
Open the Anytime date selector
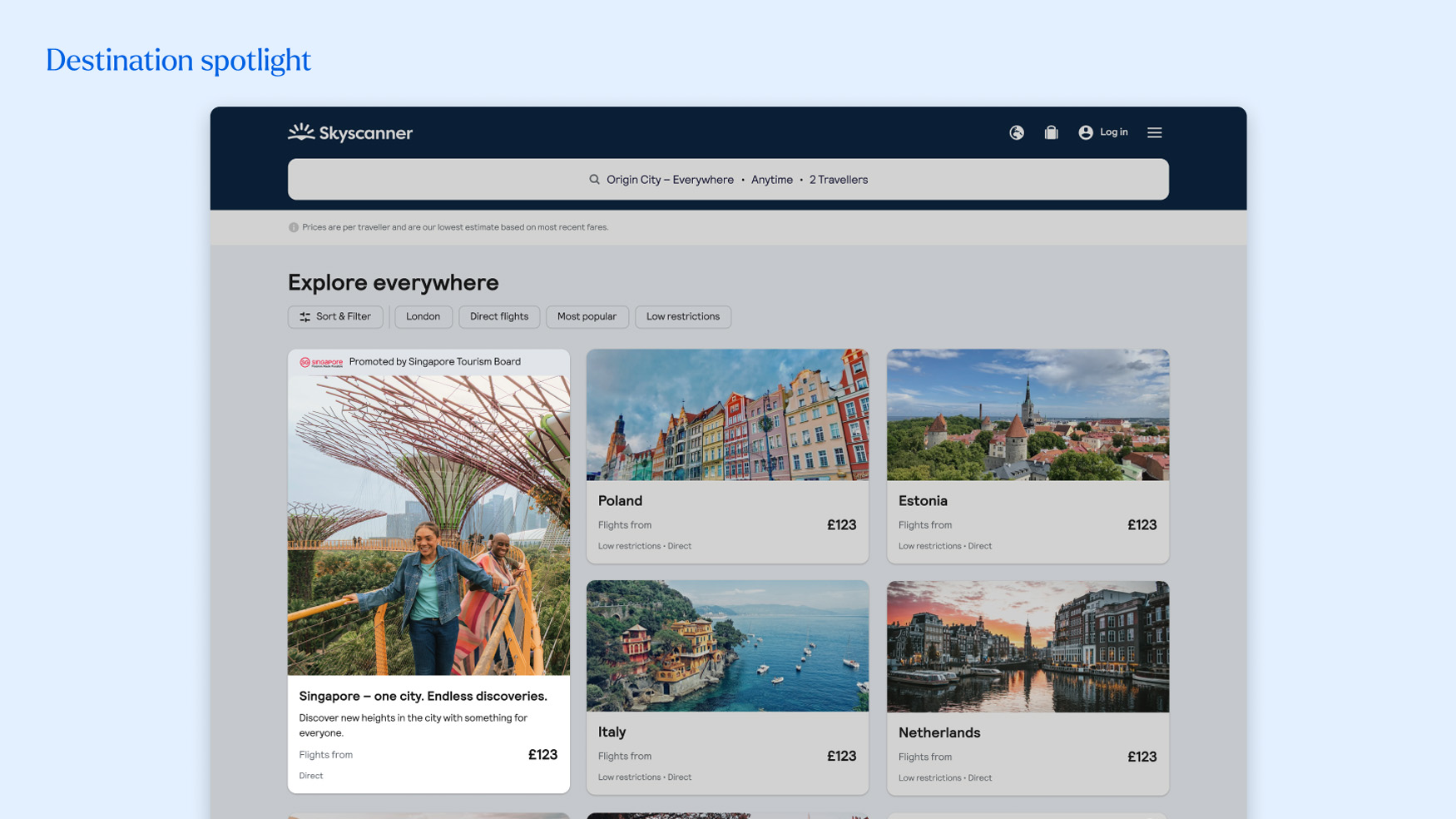coord(772,179)
